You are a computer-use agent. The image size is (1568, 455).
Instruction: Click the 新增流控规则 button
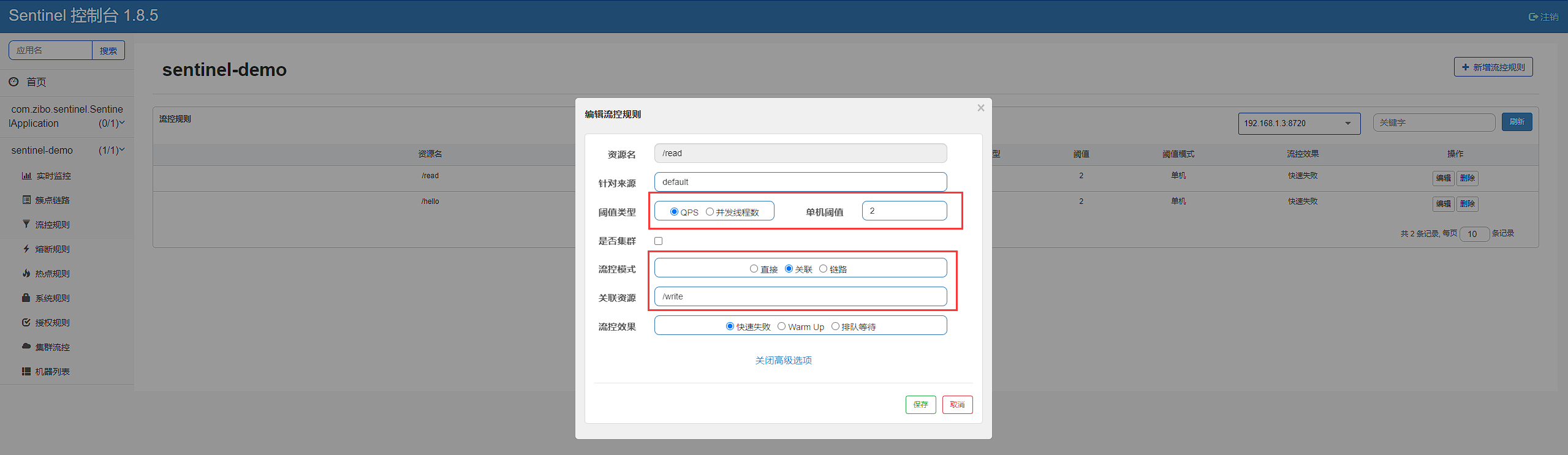click(x=1493, y=67)
